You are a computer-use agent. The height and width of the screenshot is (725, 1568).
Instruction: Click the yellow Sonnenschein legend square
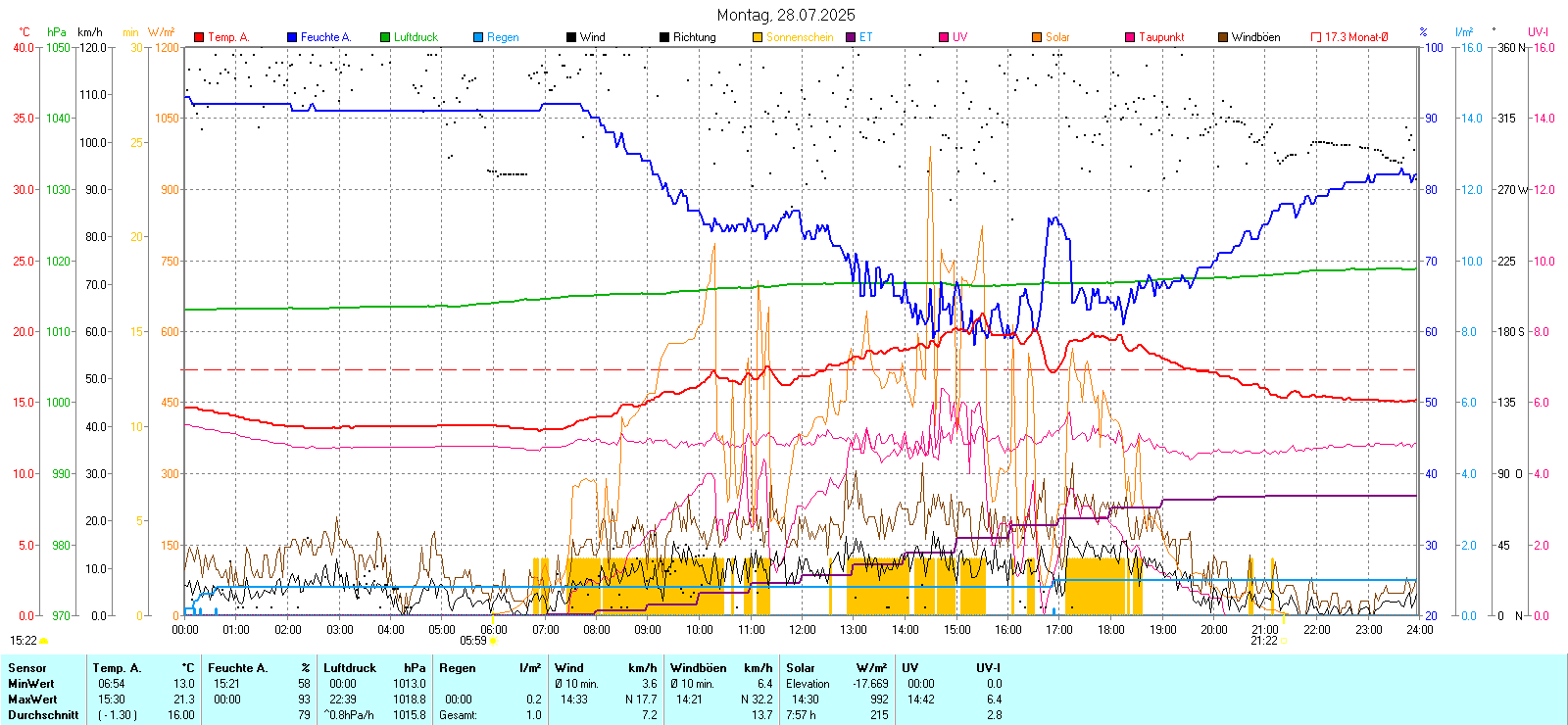click(758, 37)
